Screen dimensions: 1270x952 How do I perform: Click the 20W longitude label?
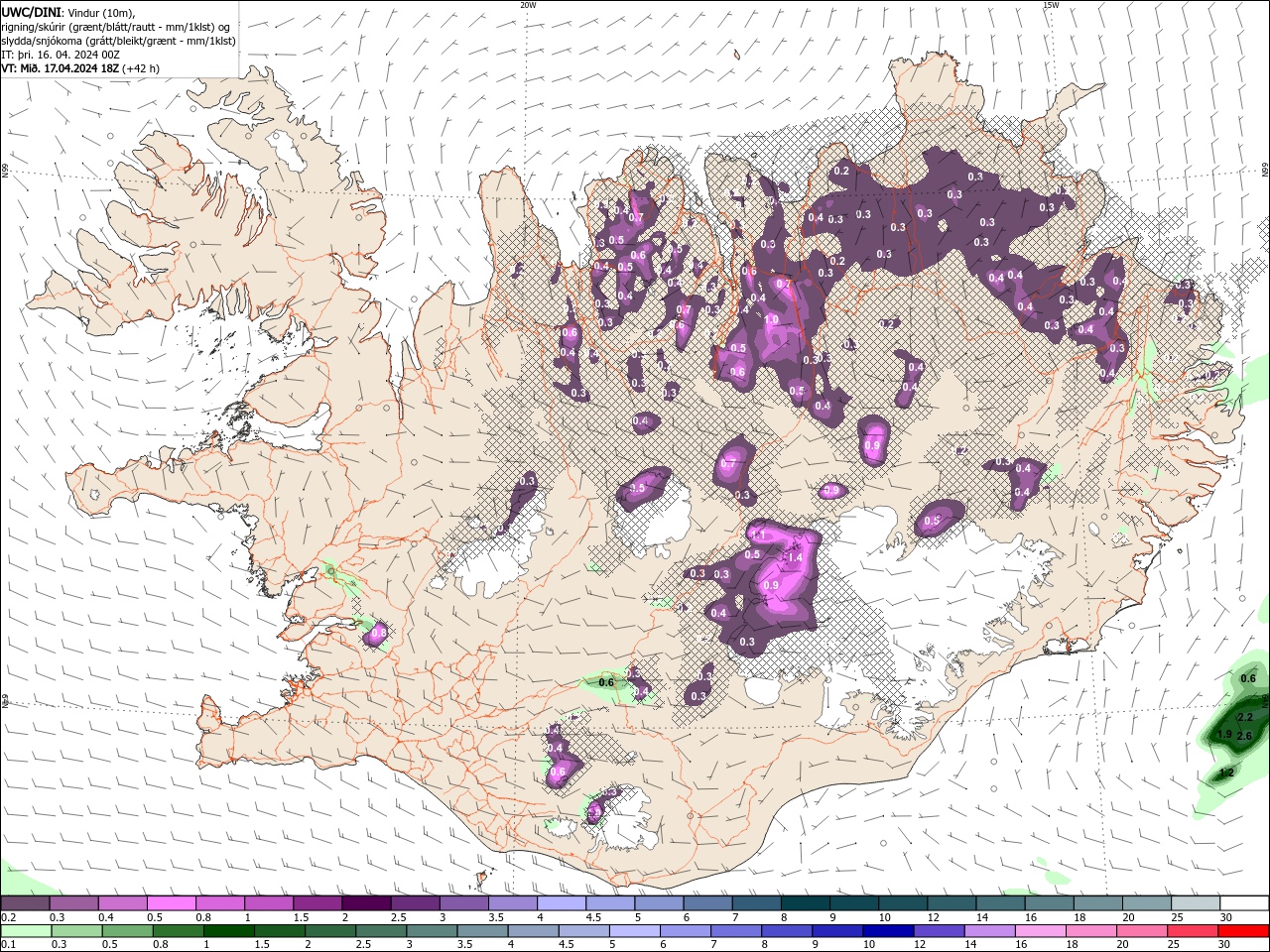[528, 5]
